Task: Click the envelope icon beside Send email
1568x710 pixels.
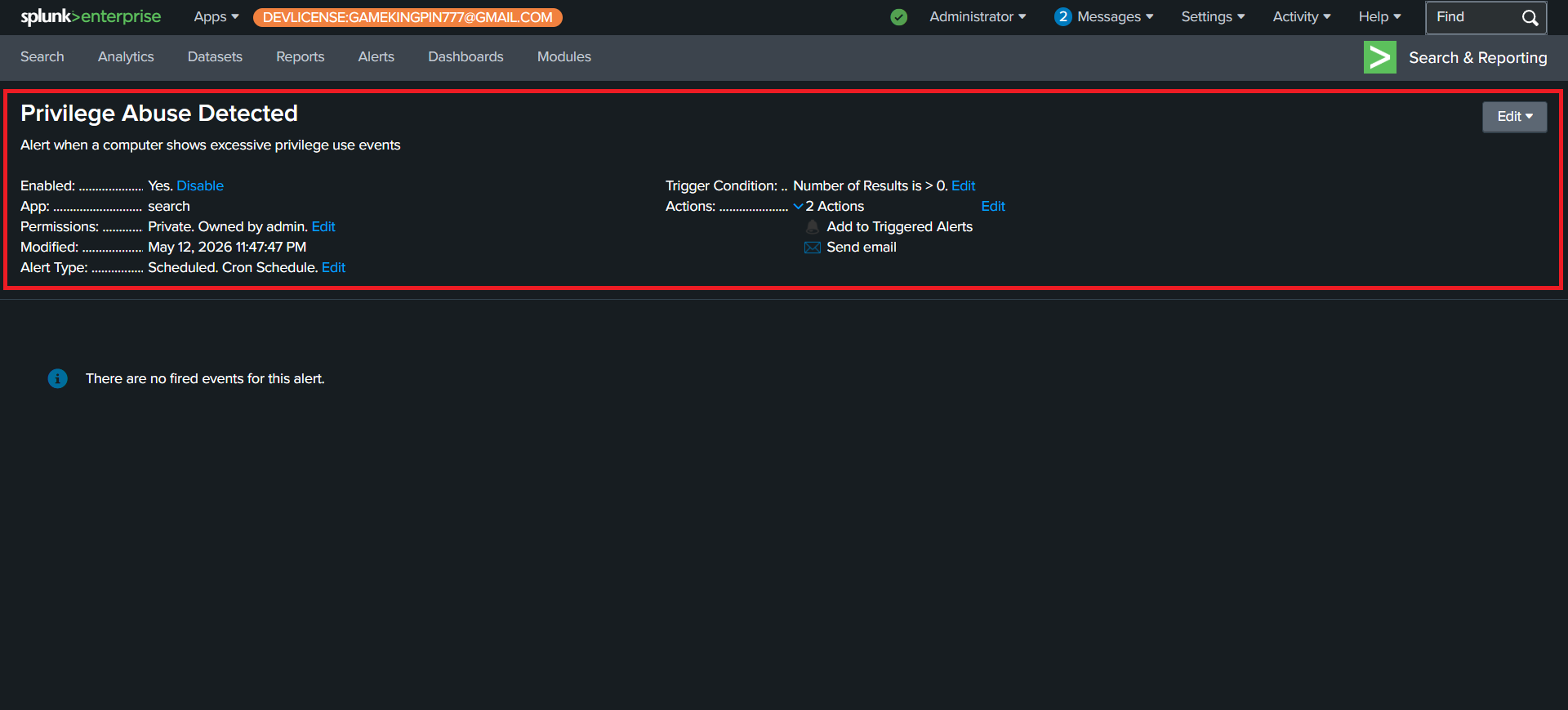Action: pyautogui.click(x=813, y=248)
